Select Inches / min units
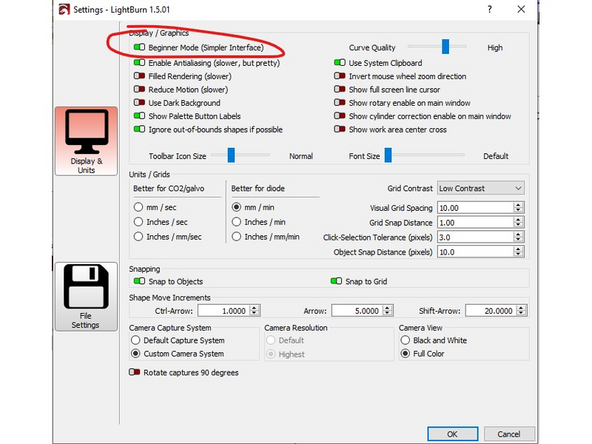Screen dimensions: 592x444 pyautogui.click(x=236, y=222)
